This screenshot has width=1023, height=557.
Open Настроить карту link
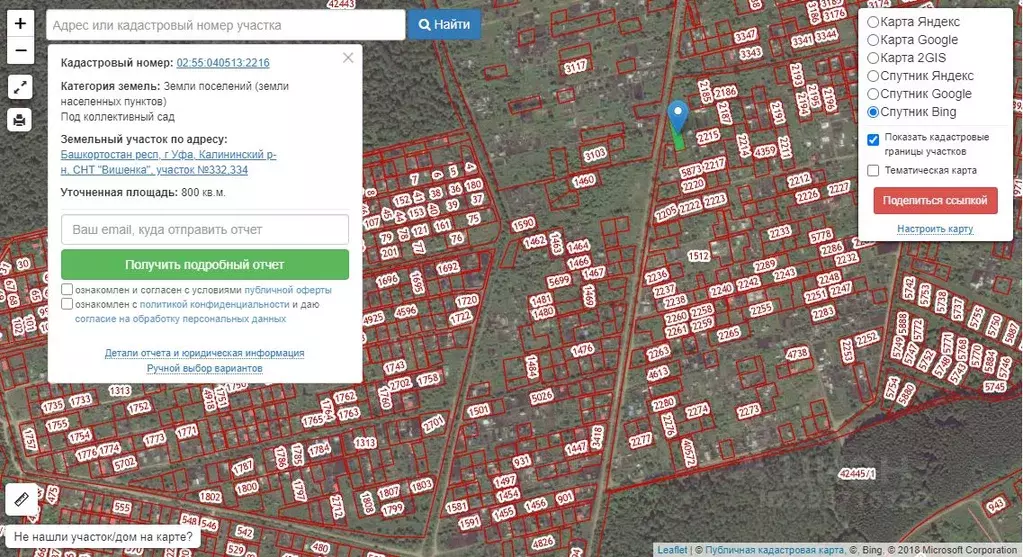click(x=935, y=229)
